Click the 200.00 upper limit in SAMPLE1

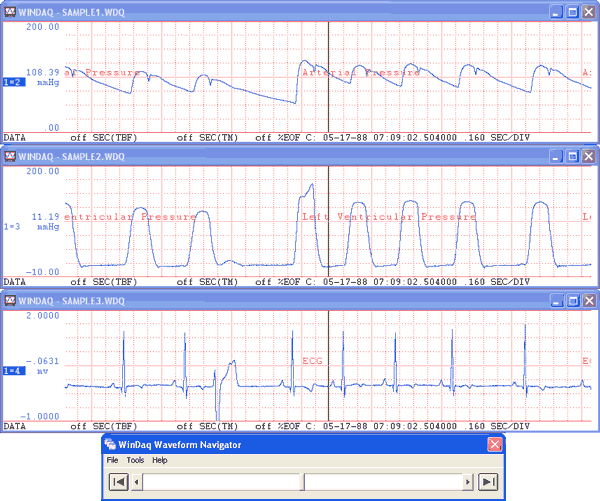42,27
